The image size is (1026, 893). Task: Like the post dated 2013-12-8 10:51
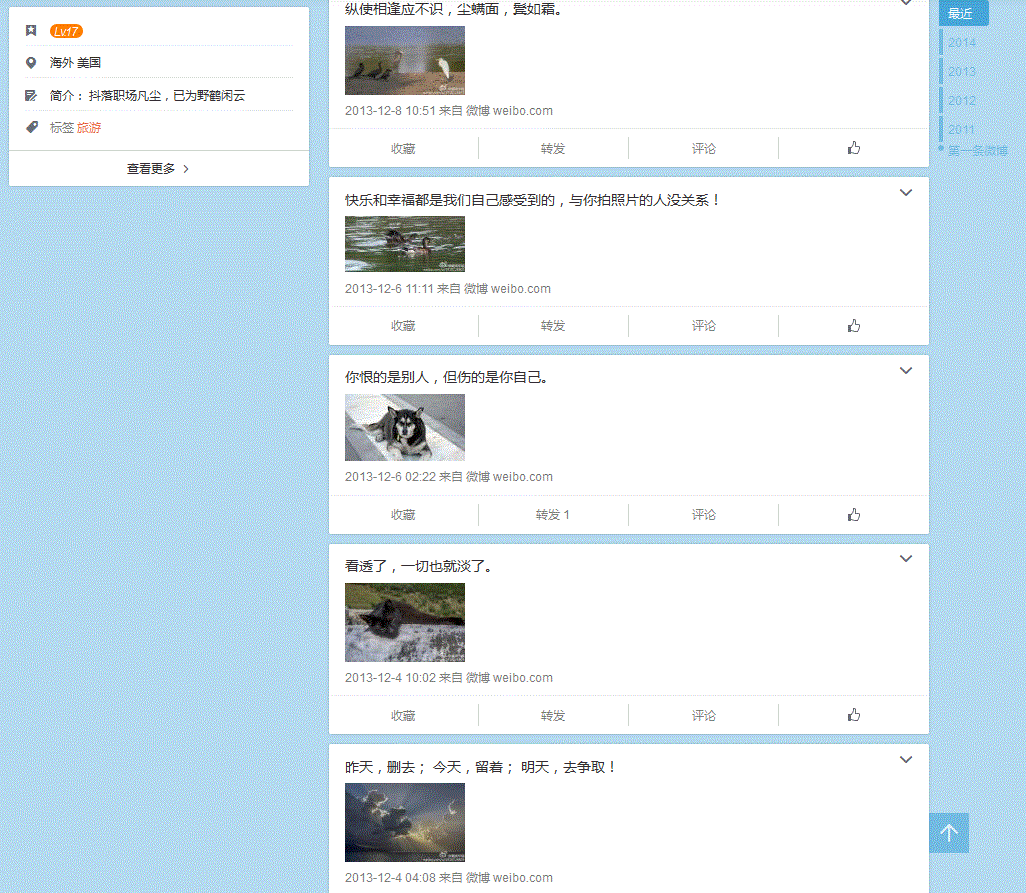pyautogui.click(x=853, y=148)
